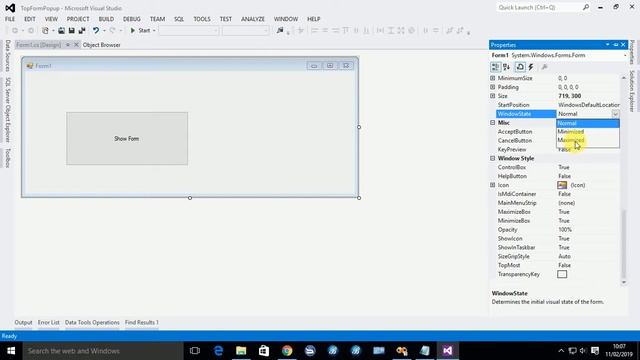Click the Properties panel scroll down arrow
This screenshot has height=360, width=640.
pyautogui.click(x=623, y=282)
